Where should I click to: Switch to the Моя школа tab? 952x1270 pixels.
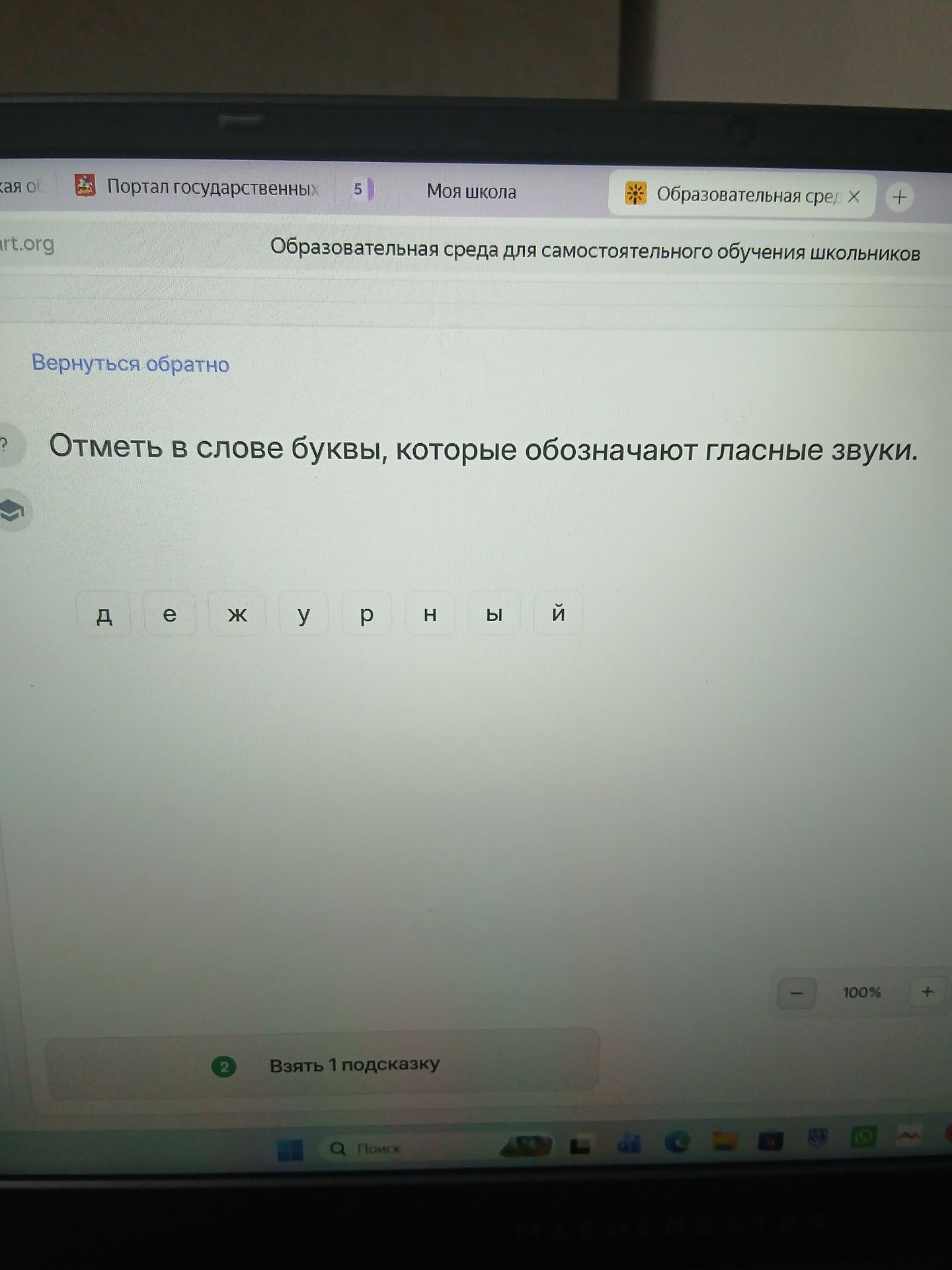click(x=471, y=192)
